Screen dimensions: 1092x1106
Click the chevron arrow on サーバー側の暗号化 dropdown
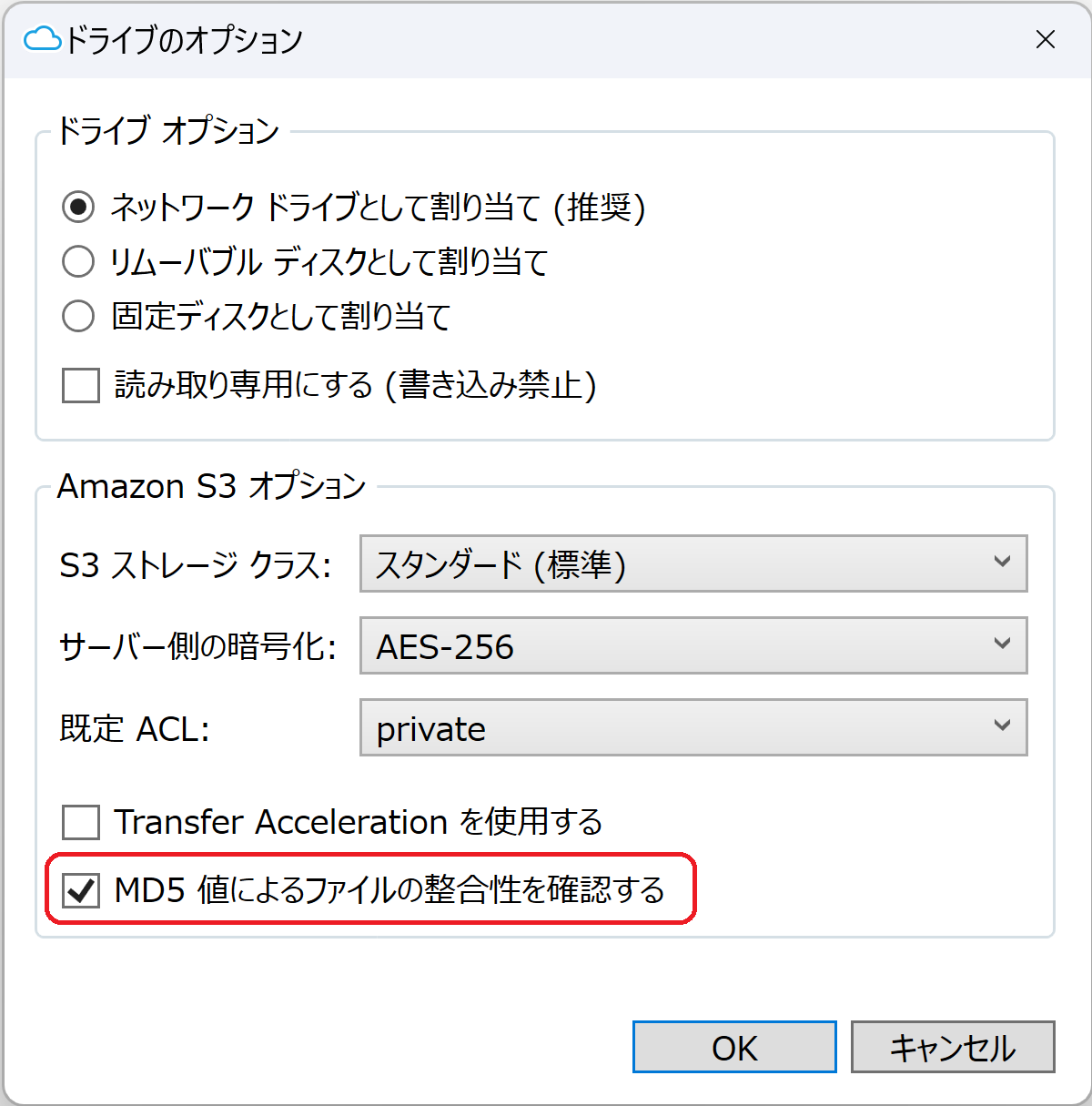1002,644
